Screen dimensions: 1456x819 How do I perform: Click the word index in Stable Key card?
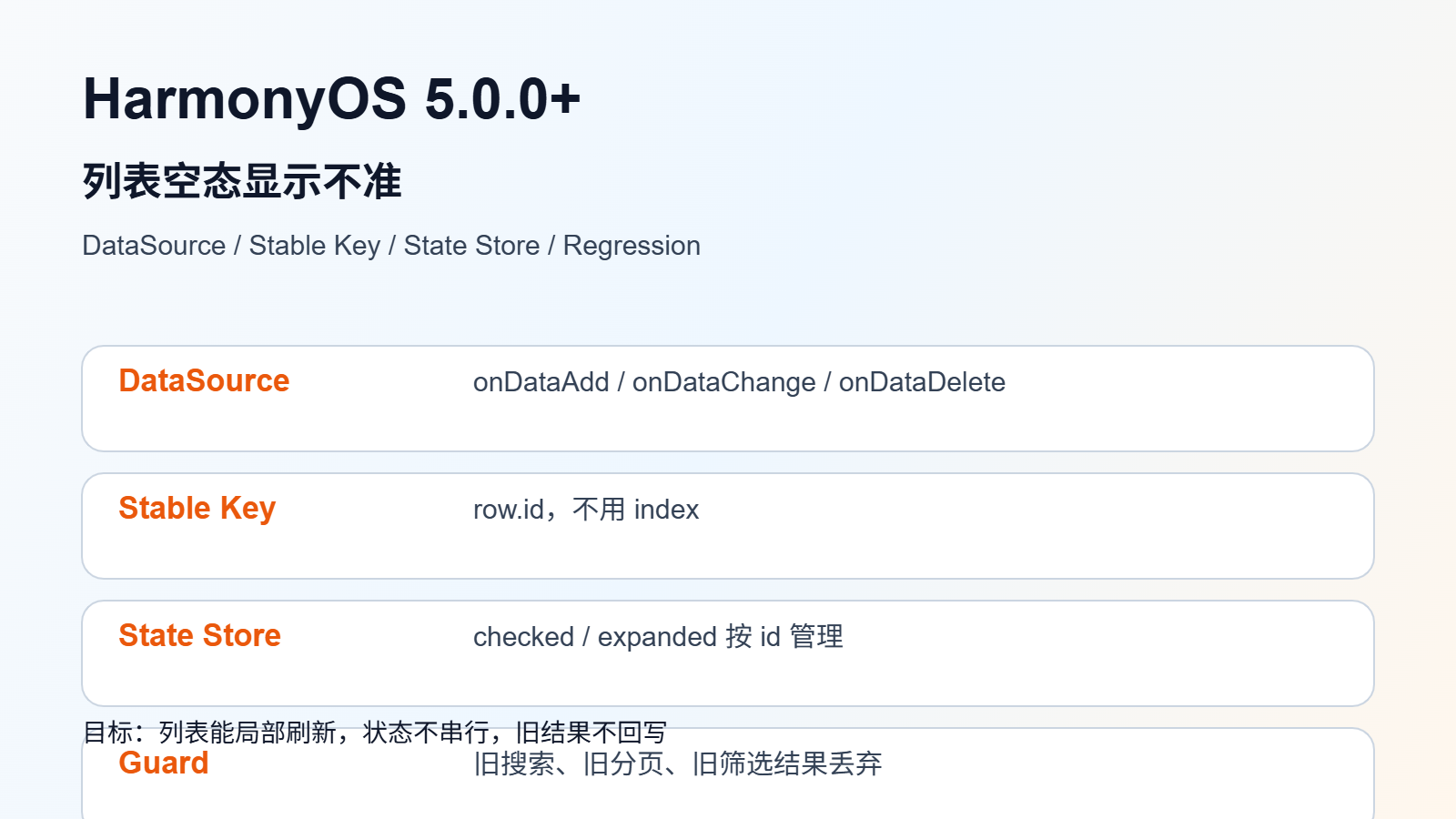pos(666,510)
